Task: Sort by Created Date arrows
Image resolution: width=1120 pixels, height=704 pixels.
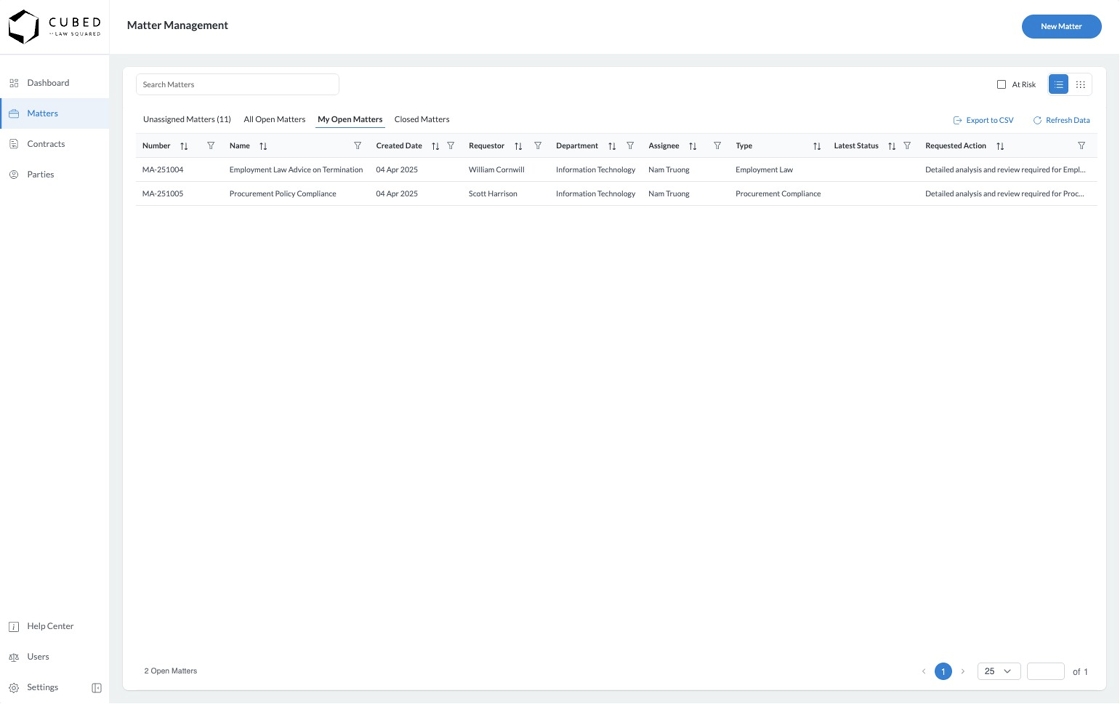Action: coord(435,146)
